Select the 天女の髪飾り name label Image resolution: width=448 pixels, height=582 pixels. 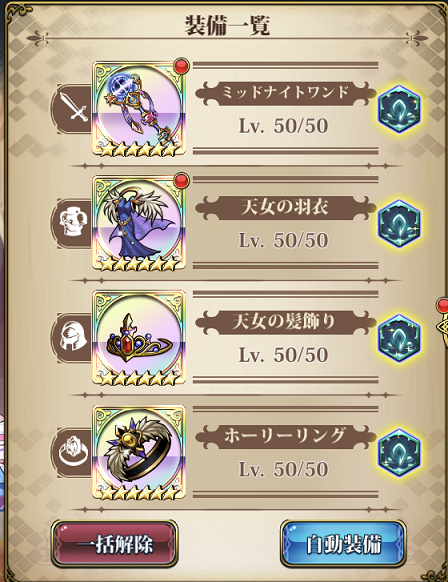[x=285, y=320]
